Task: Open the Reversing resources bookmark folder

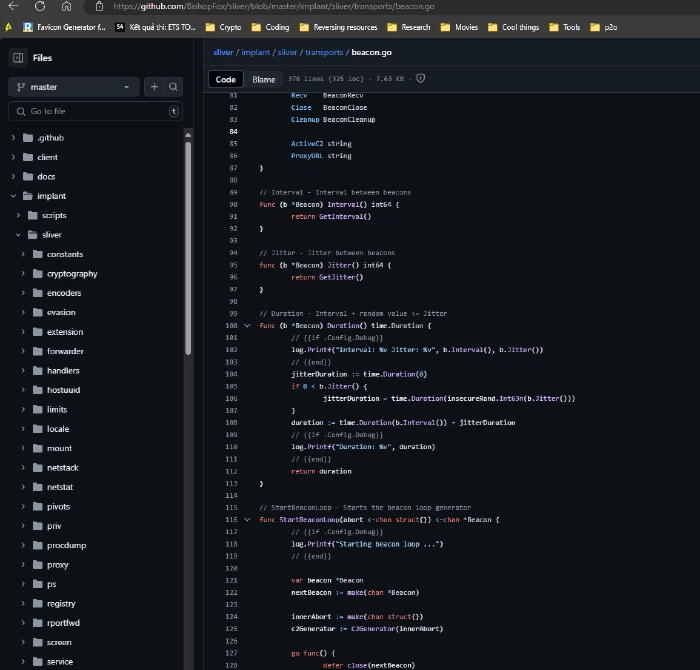Action: pyautogui.click(x=338, y=27)
